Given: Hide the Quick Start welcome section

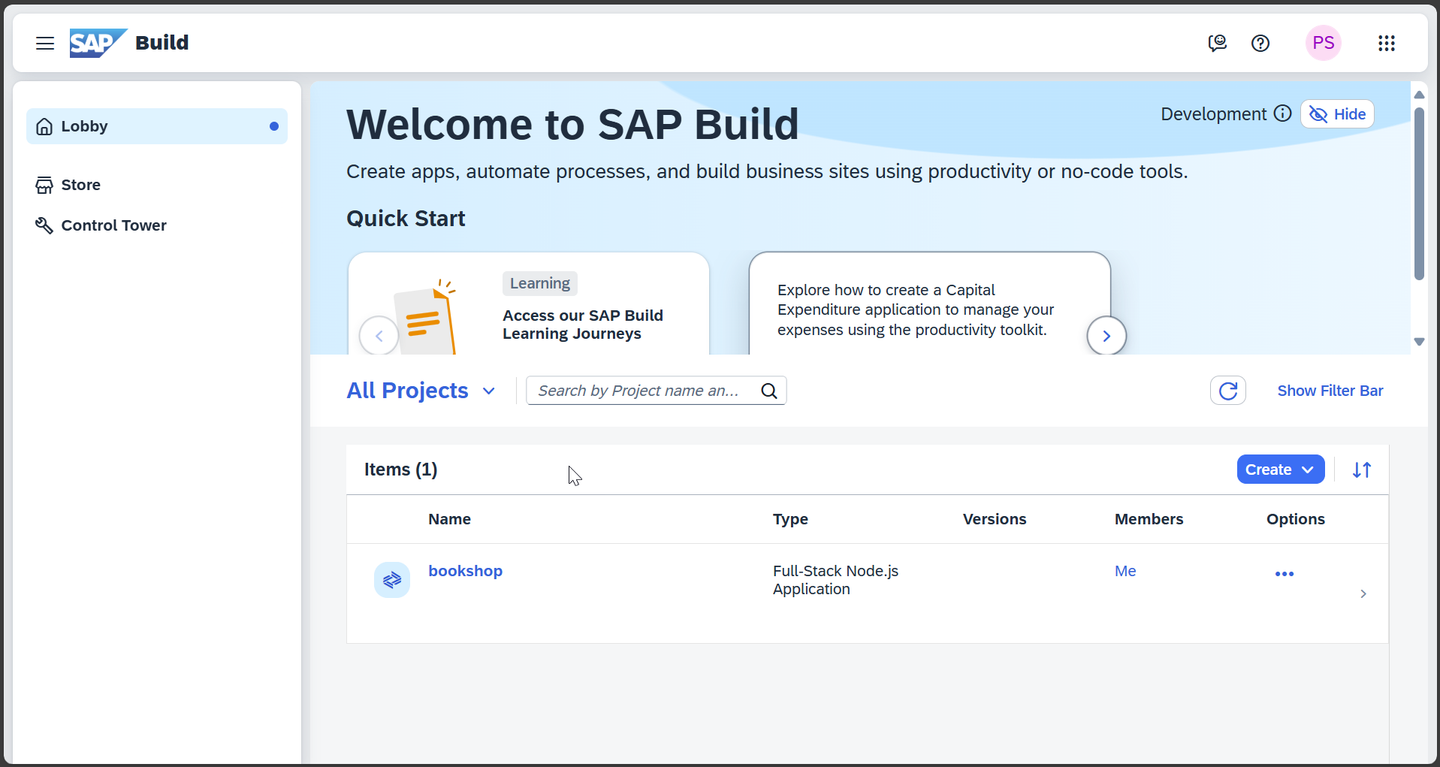Looking at the screenshot, I should [x=1337, y=114].
